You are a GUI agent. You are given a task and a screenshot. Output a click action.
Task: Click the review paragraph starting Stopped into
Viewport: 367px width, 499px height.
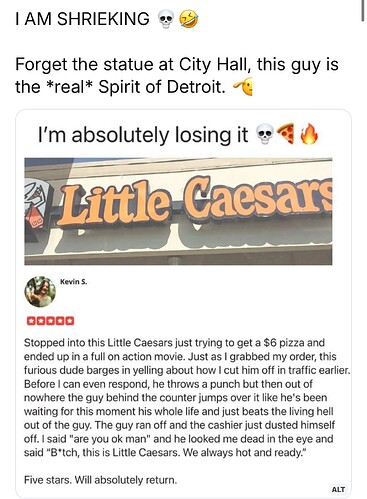tap(187, 397)
